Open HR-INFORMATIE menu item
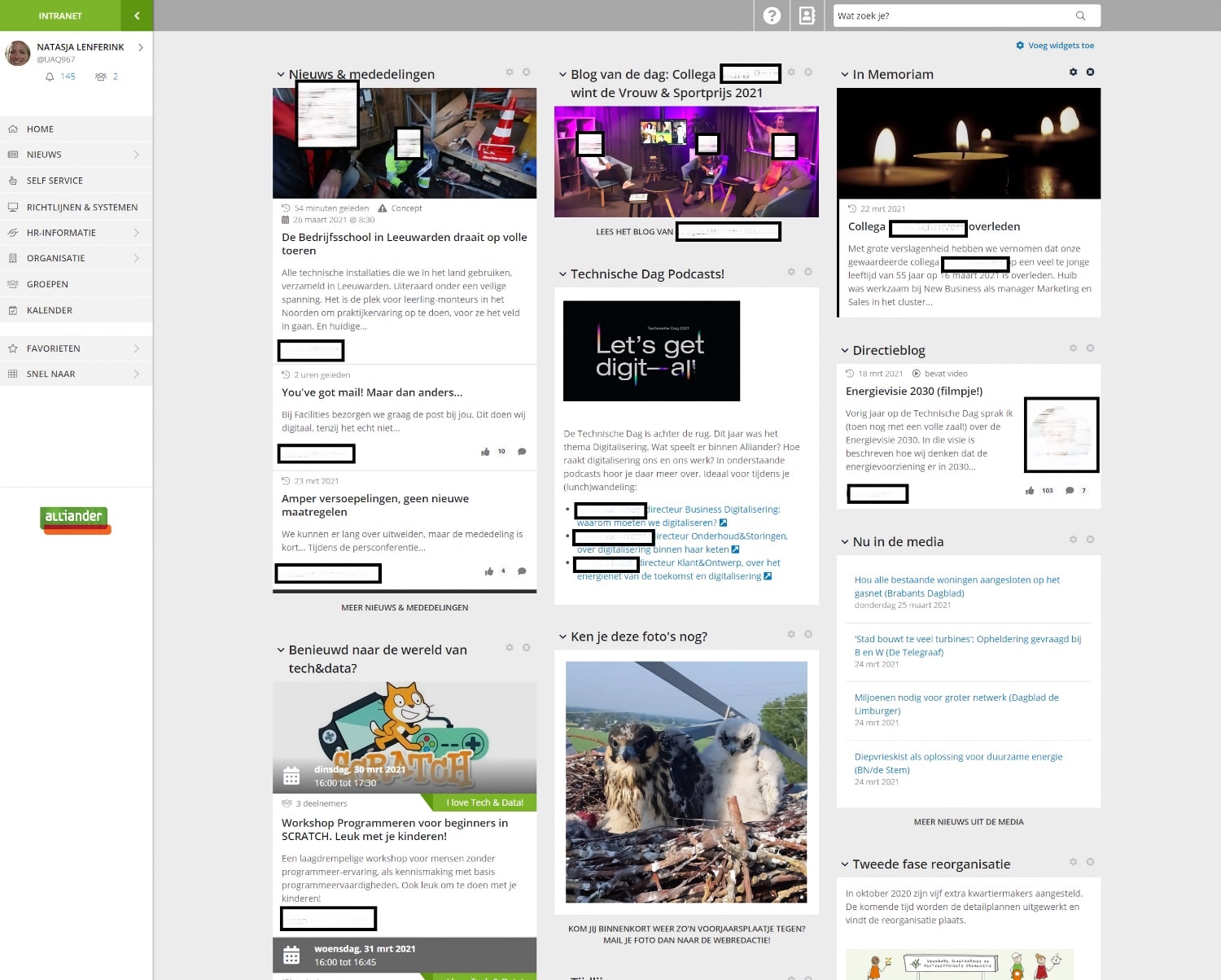 coord(77,233)
